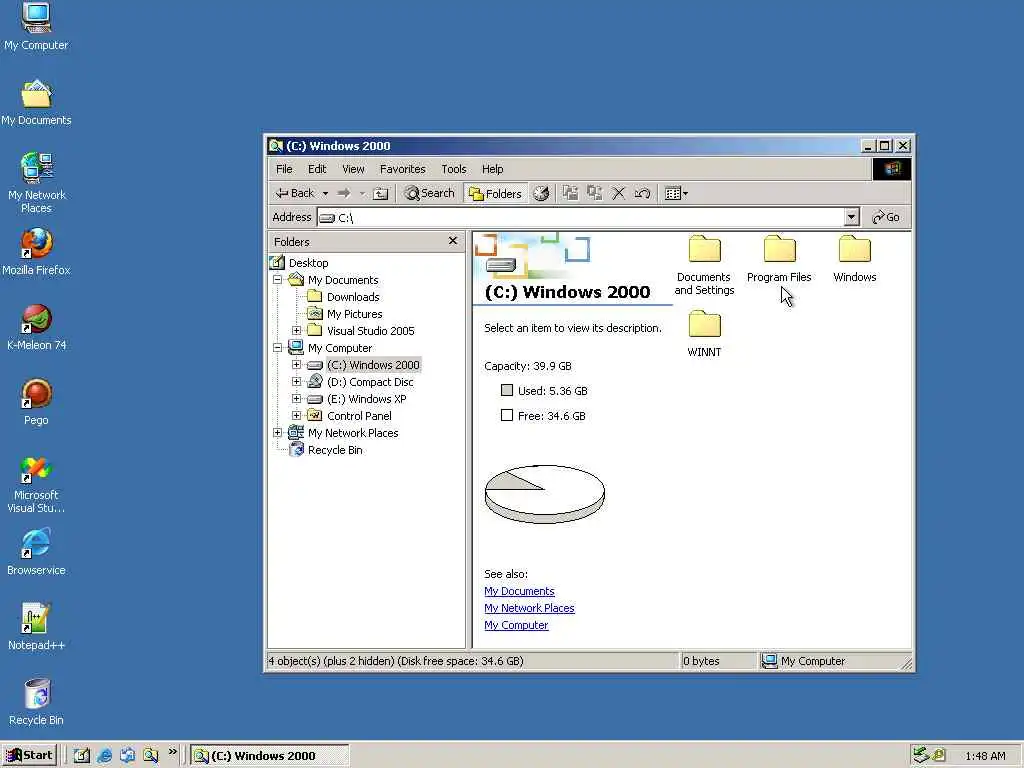Follow the My Documents link under See also
The width and height of the screenshot is (1024, 768).
pyautogui.click(x=519, y=591)
